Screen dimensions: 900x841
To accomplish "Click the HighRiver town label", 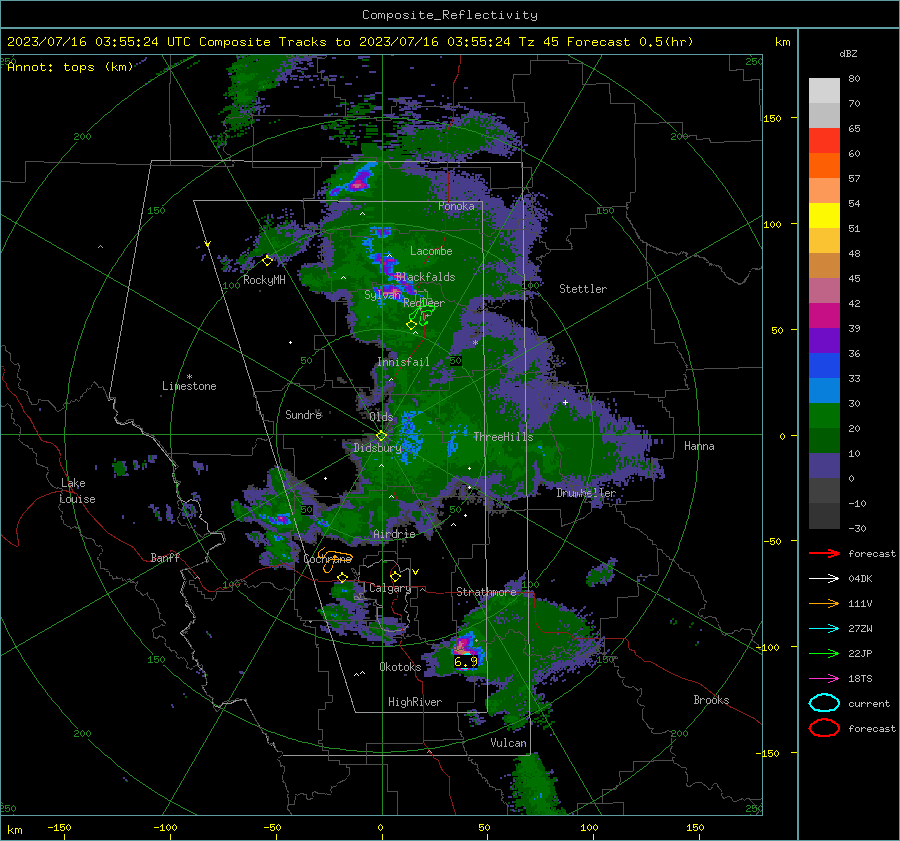I will 415,702.
